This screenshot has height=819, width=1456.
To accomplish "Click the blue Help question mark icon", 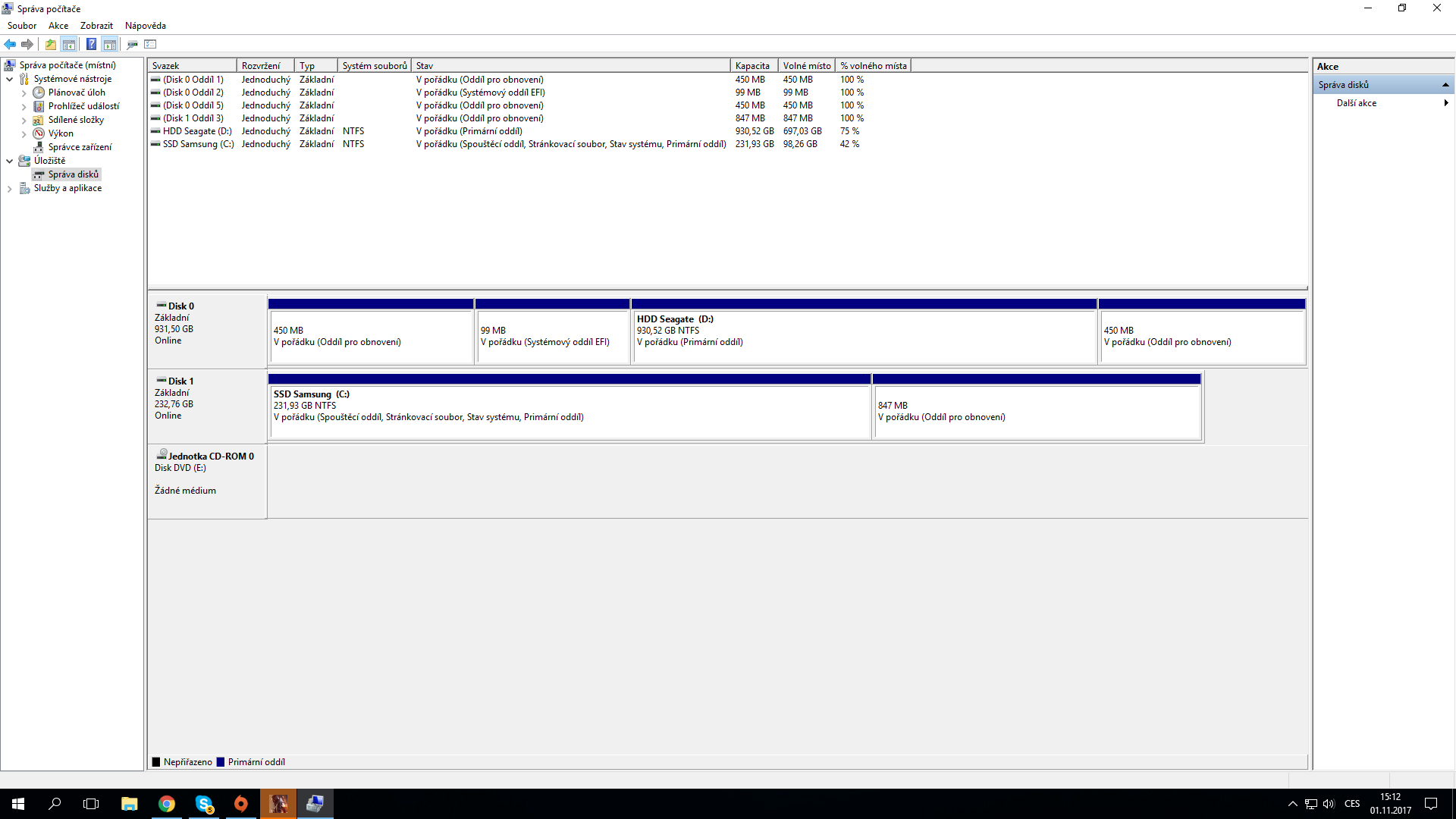I will tap(91, 44).
